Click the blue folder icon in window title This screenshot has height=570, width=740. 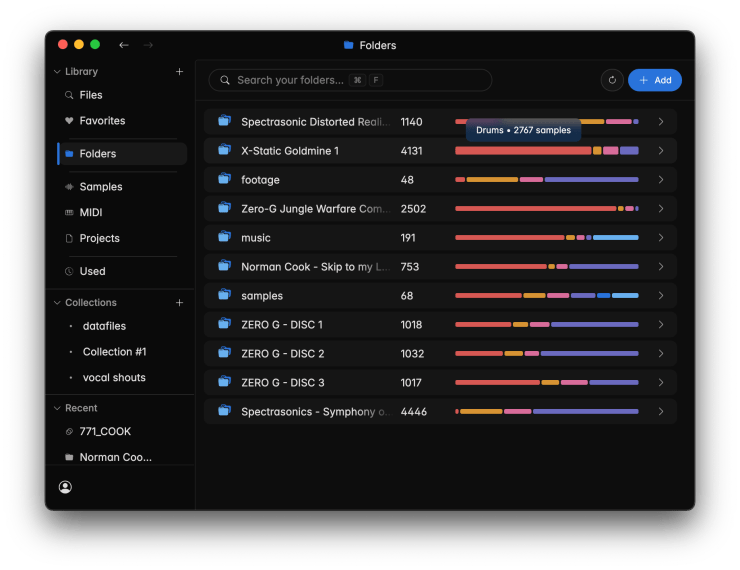pos(349,45)
